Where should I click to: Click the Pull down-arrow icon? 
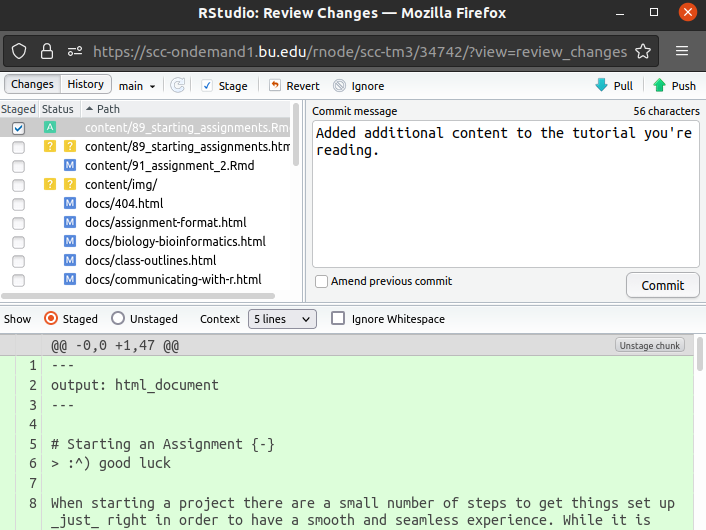click(601, 86)
